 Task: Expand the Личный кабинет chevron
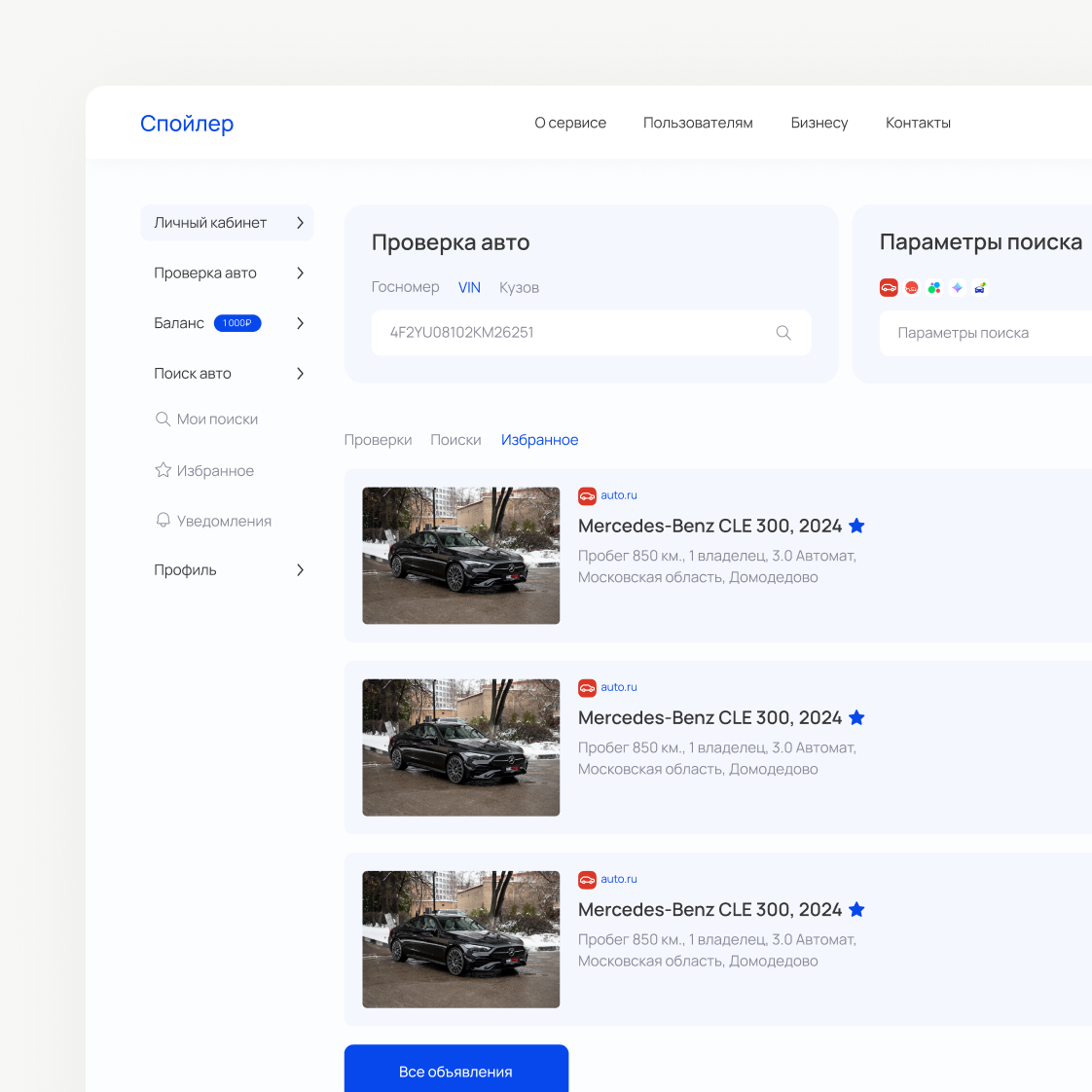click(300, 223)
